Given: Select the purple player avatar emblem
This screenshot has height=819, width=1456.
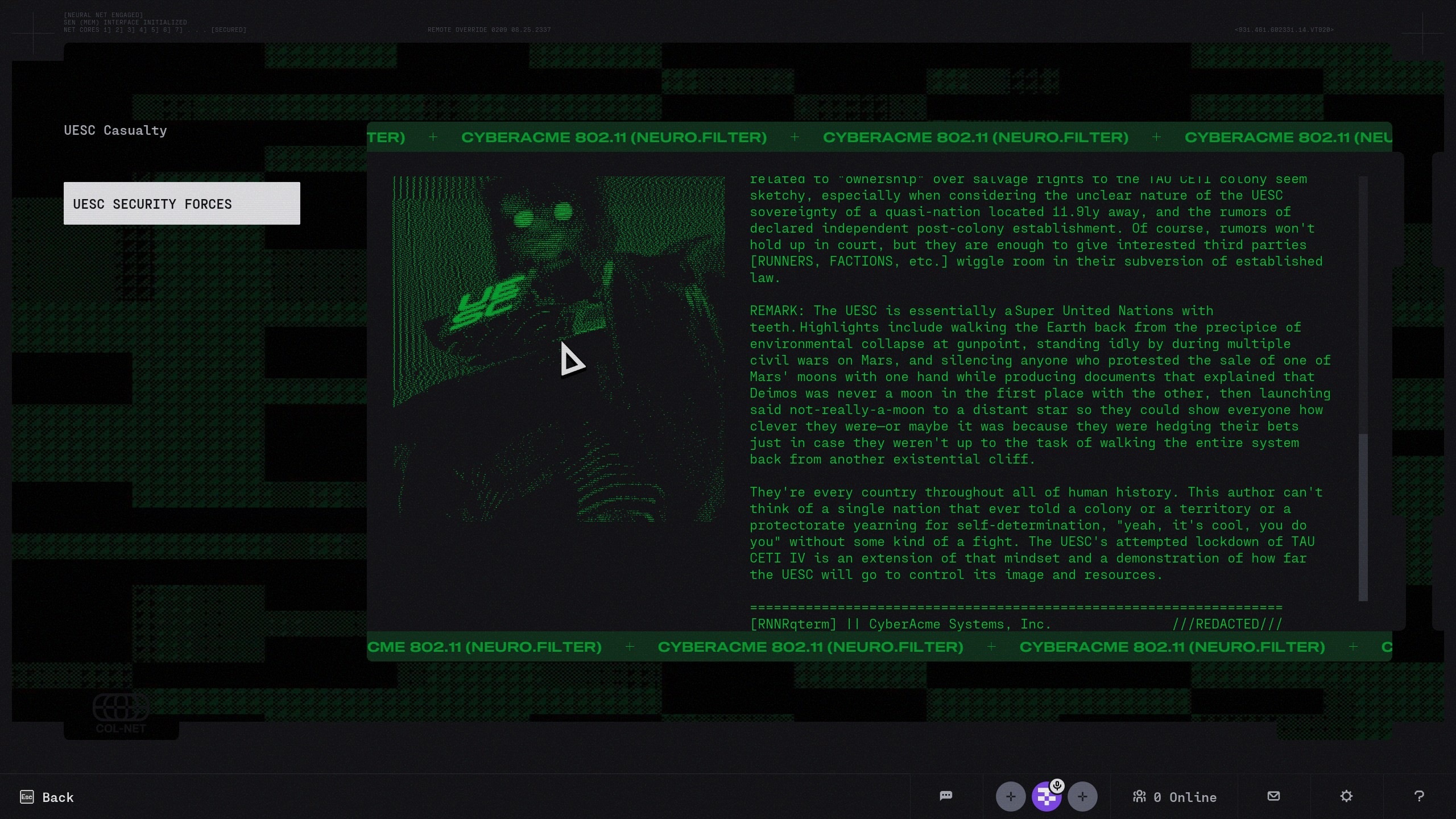Looking at the screenshot, I should tap(1045, 799).
